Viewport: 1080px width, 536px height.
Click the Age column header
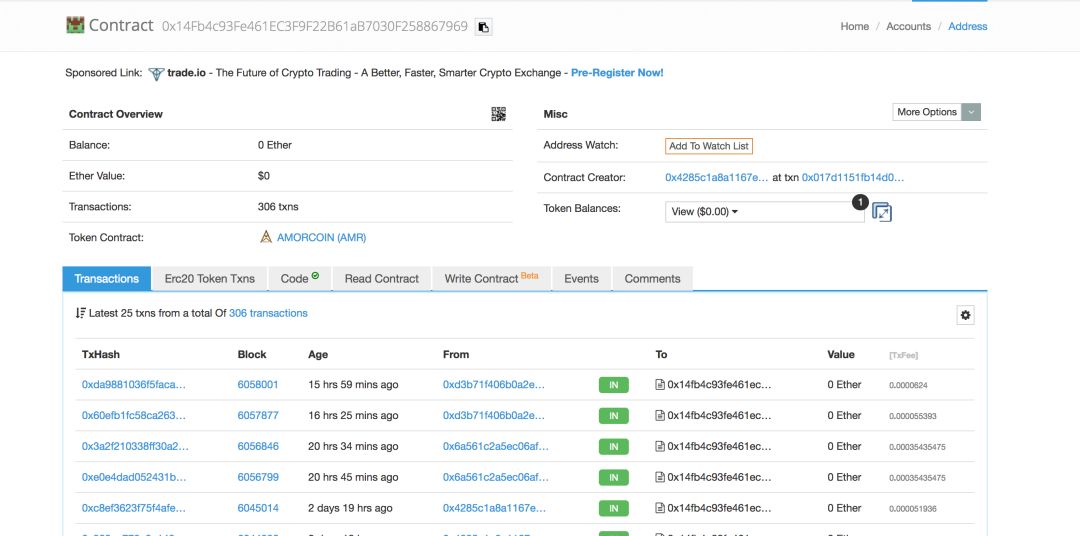coord(318,354)
